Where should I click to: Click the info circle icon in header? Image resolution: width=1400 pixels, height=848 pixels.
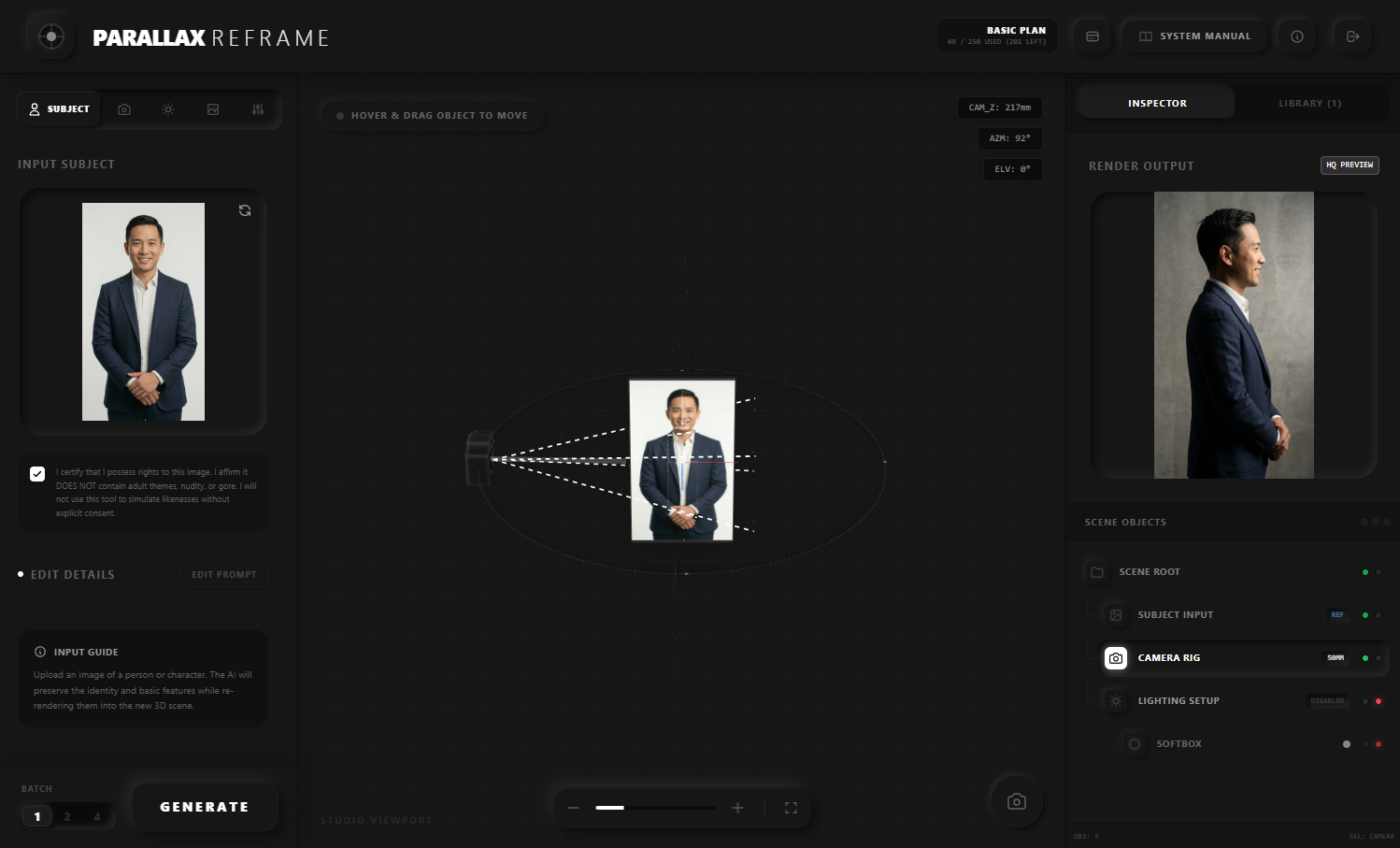click(x=1297, y=36)
